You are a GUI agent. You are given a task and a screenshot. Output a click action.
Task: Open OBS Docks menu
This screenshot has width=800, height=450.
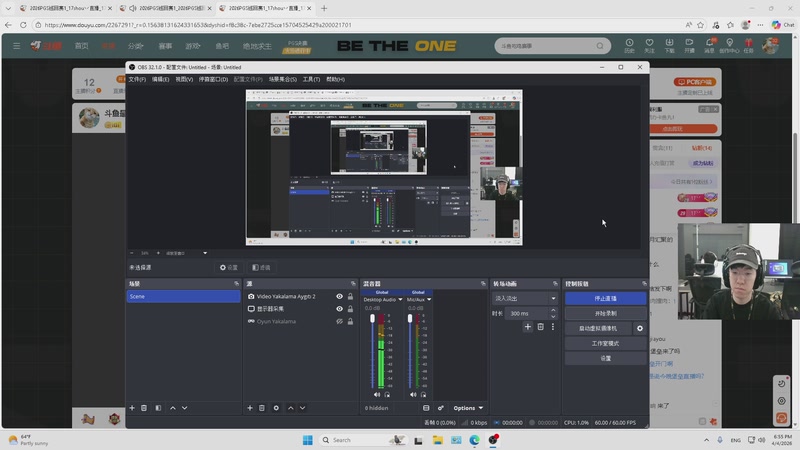pos(213,79)
